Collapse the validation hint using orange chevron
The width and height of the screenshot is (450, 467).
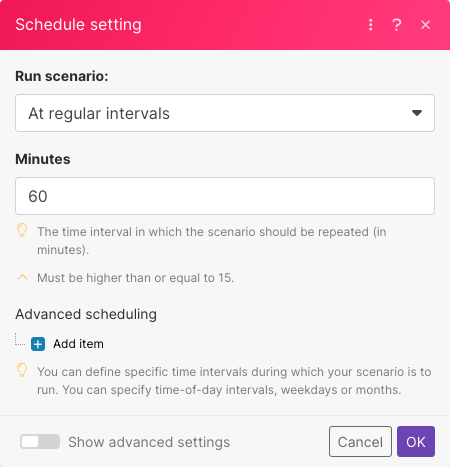(x=22, y=277)
